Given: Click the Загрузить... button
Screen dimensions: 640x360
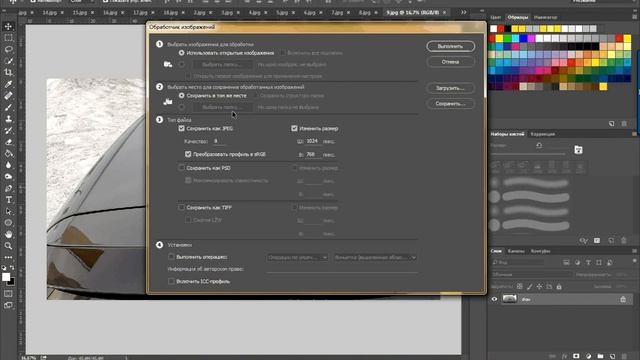Looking at the screenshot, I should pos(451,88).
